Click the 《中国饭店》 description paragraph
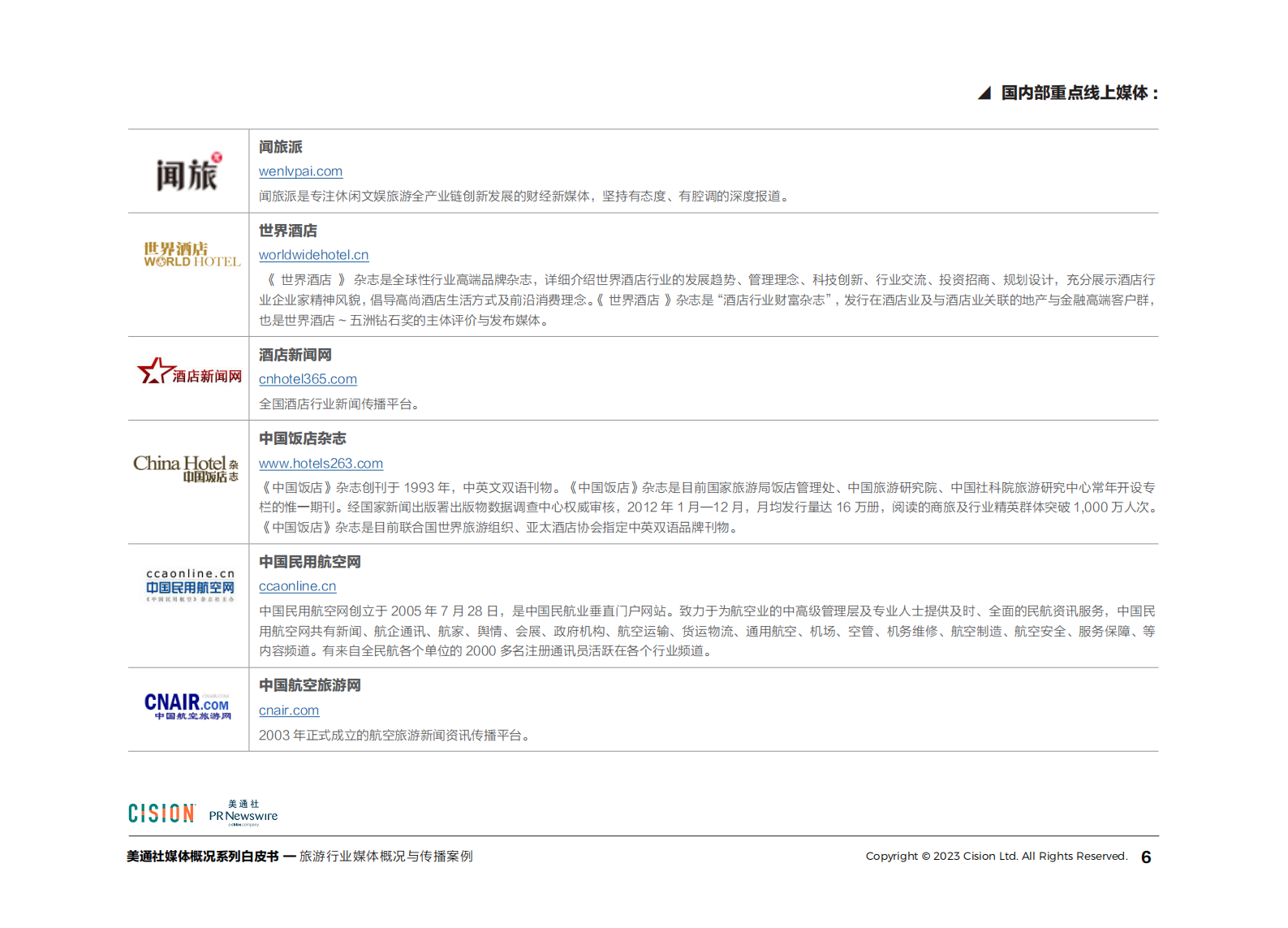 click(708, 507)
